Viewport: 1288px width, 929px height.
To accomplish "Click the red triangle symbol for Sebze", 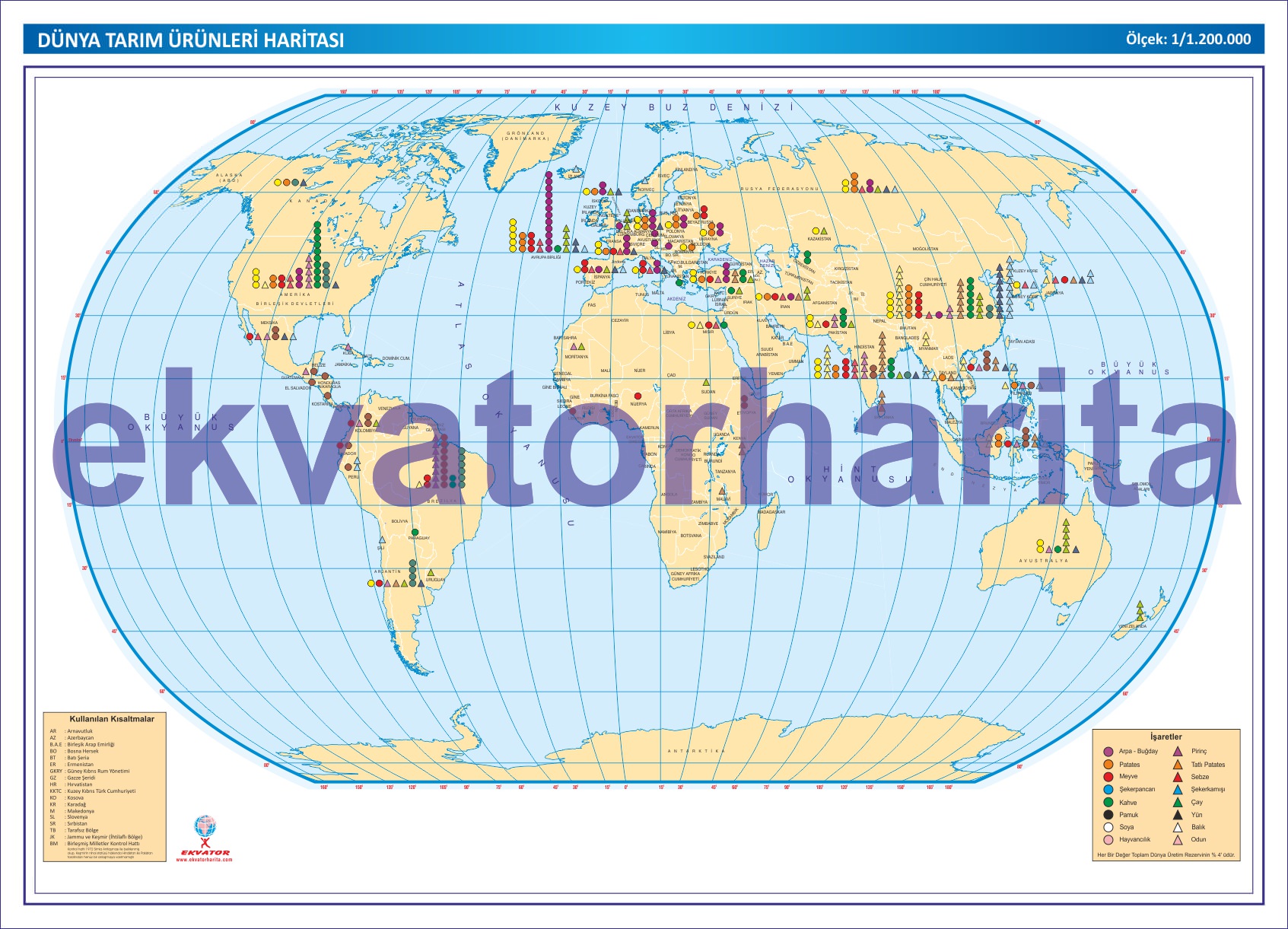I will pos(1177,777).
